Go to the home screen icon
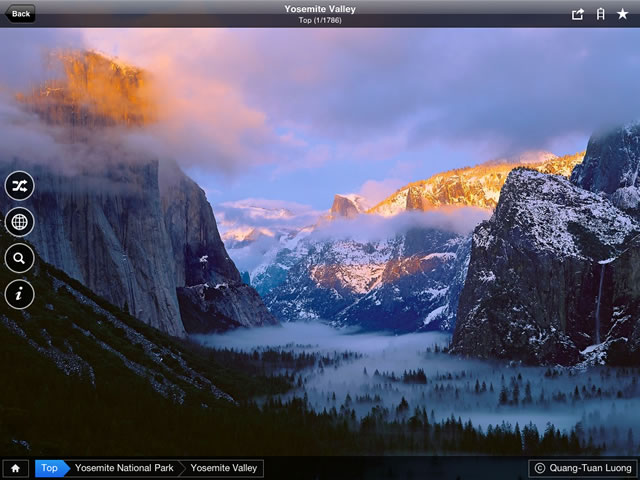Image resolution: width=640 pixels, height=480 pixels. [16, 468]
